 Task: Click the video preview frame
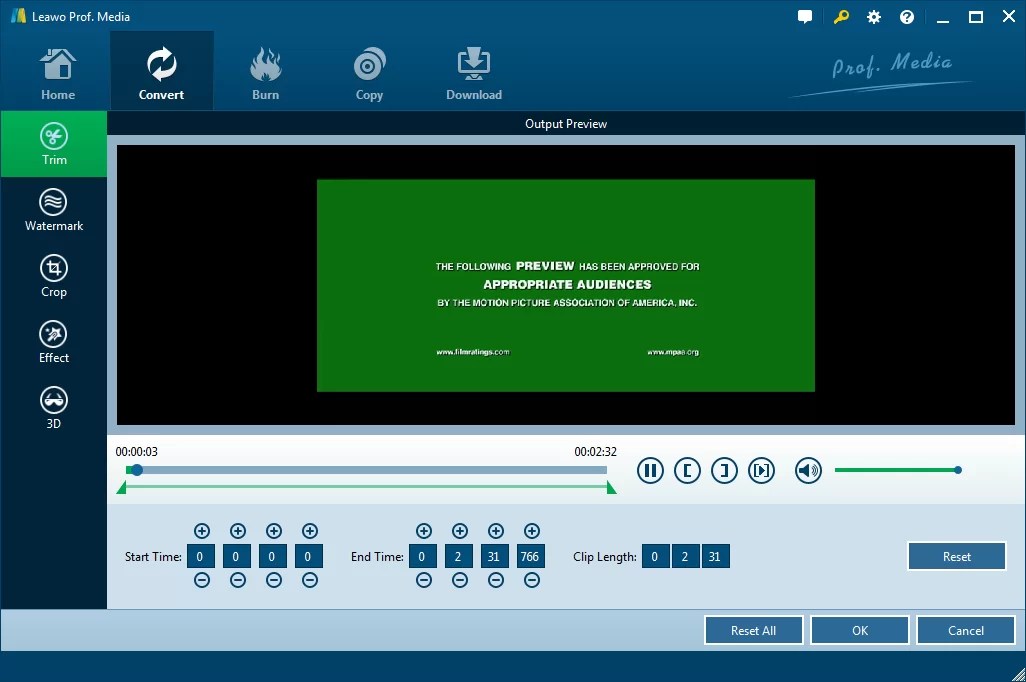(566, 285)
